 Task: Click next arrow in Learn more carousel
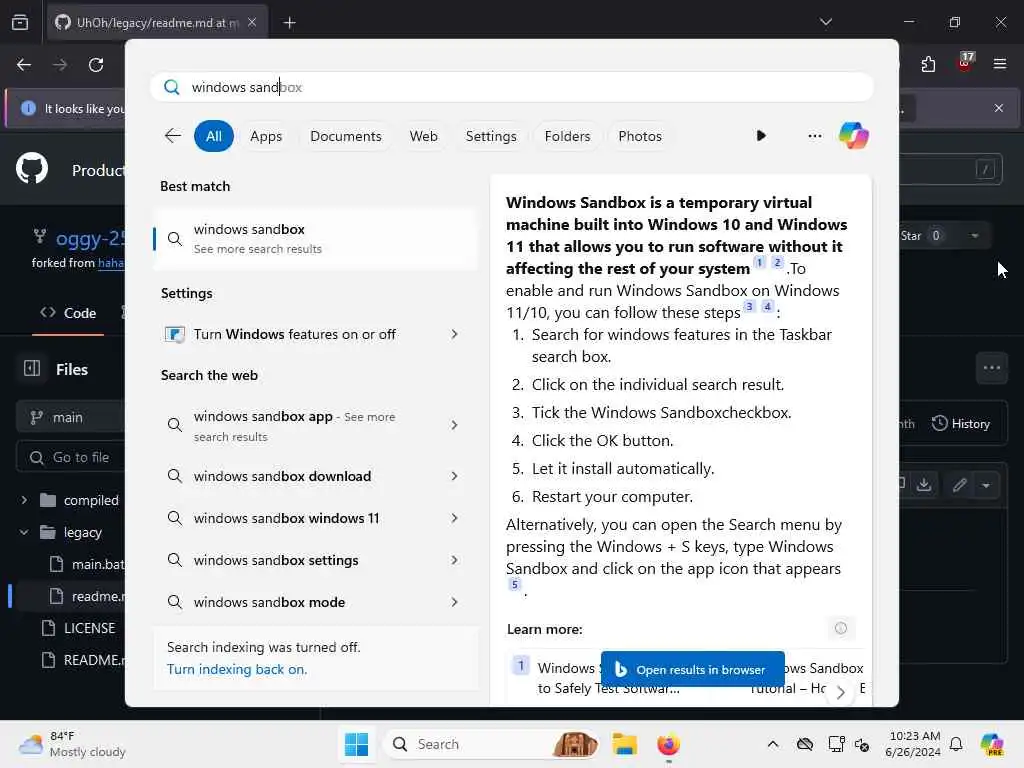coord(840,691)
